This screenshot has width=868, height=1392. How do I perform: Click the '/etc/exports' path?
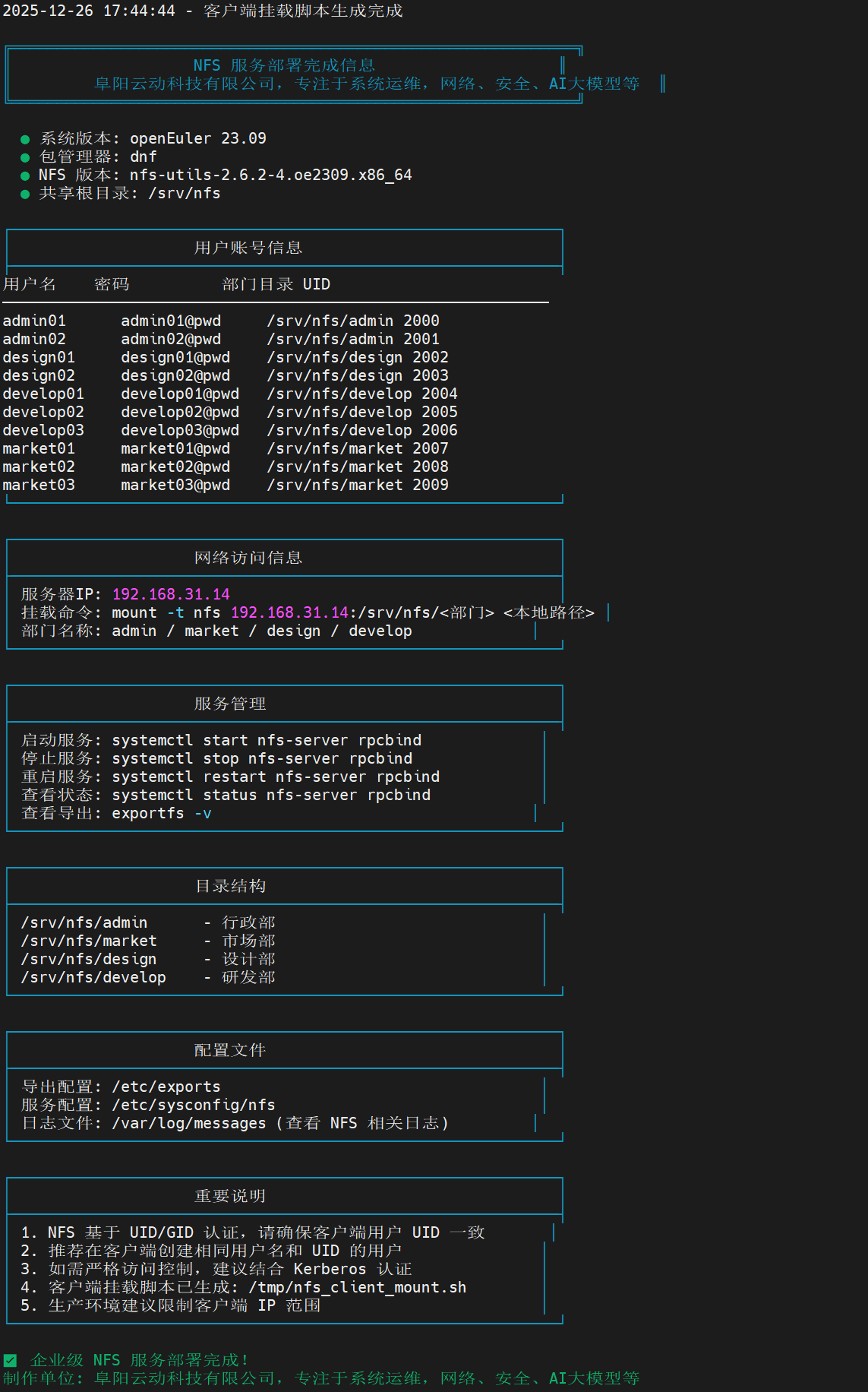(166, 1087)
